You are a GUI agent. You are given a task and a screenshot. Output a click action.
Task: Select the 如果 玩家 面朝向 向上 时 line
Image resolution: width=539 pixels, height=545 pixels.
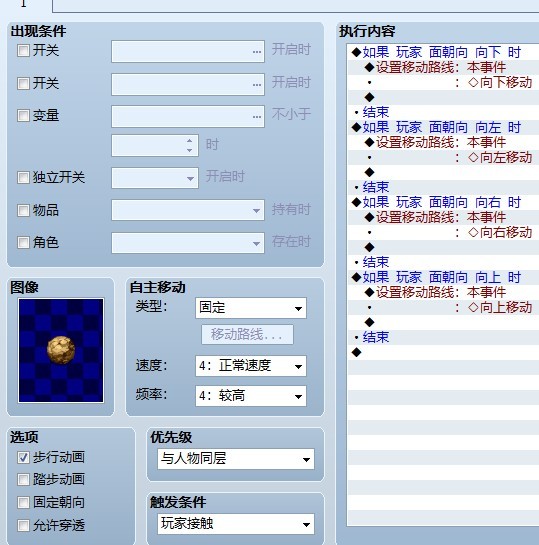(x=443, y=277)
